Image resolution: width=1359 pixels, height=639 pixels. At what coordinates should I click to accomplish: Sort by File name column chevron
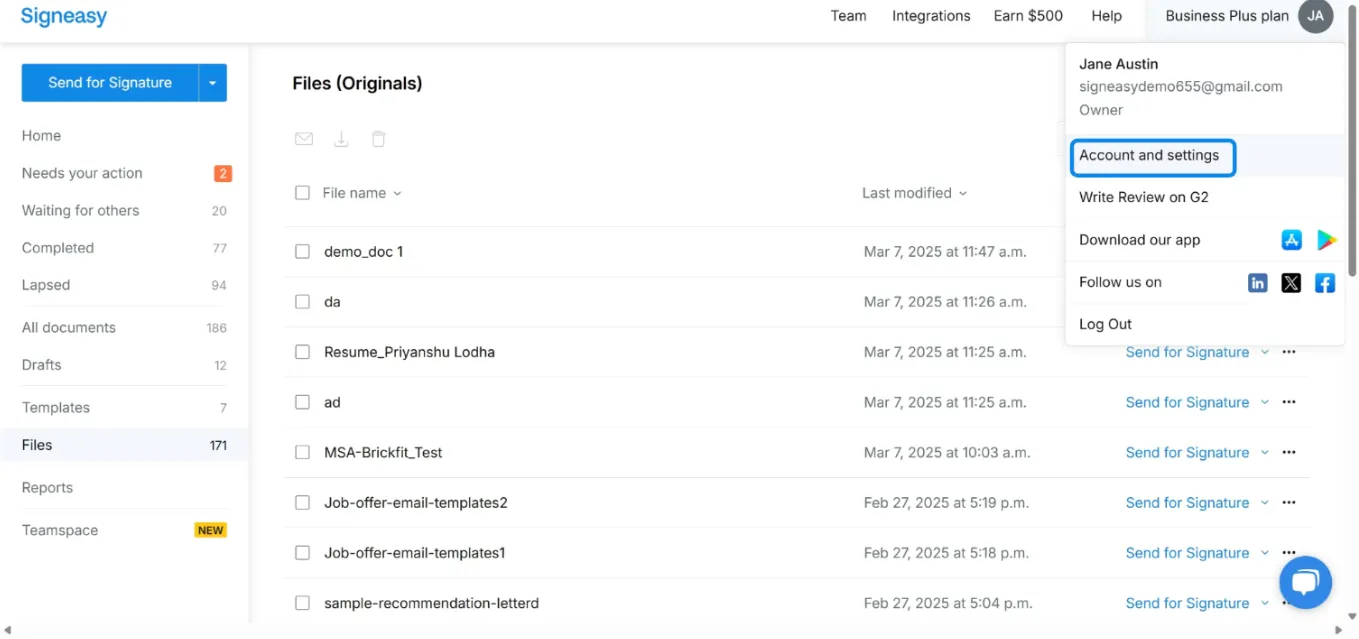coord(397,194)
